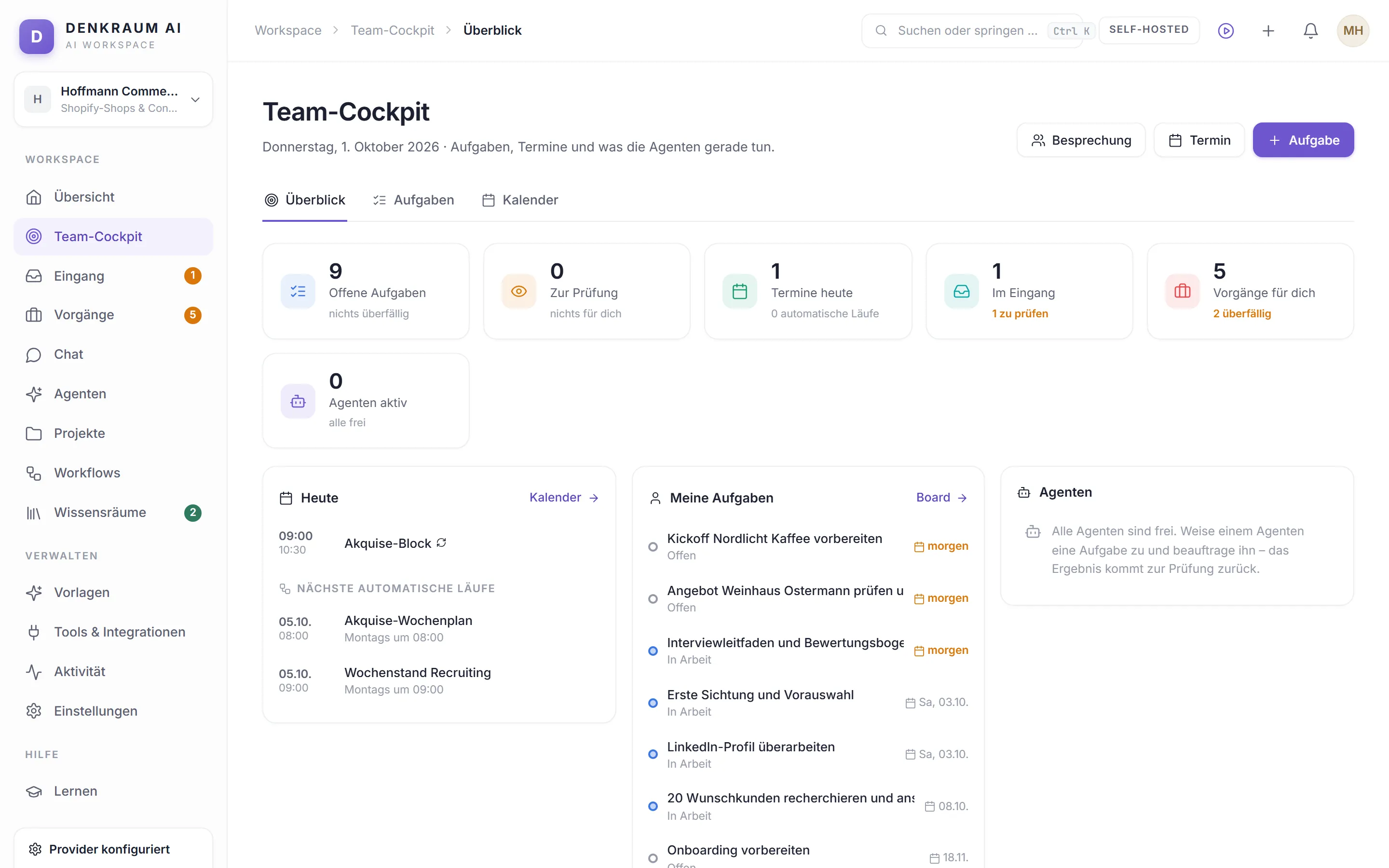1389x868 pixels.
Task: Open the Vorgänge für dich stat card
Action: [x=1250, y=291]
